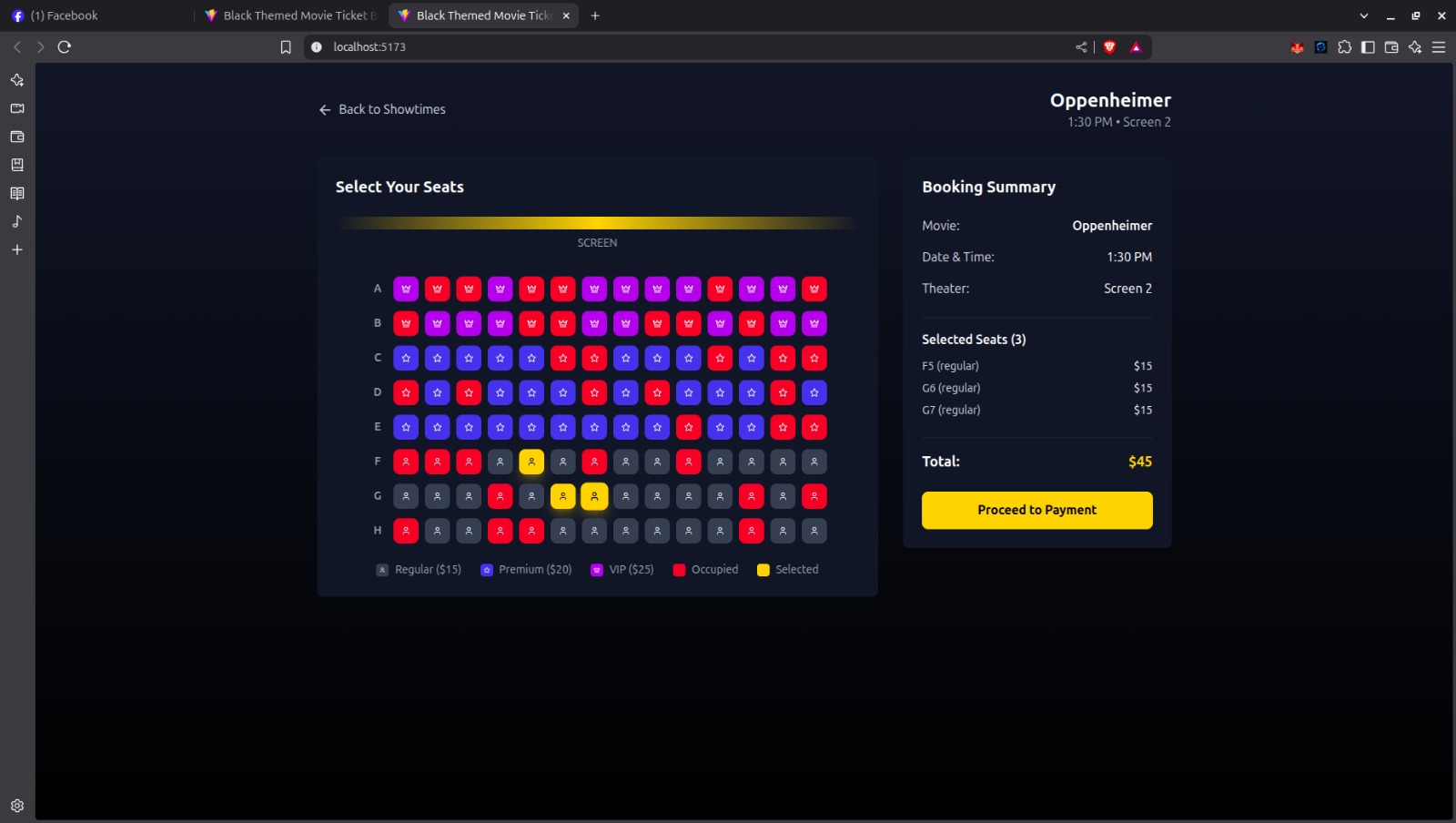Bookmark this page using the bookmark icon
The width and height of the screenshot is (1456, 823).
286,47
